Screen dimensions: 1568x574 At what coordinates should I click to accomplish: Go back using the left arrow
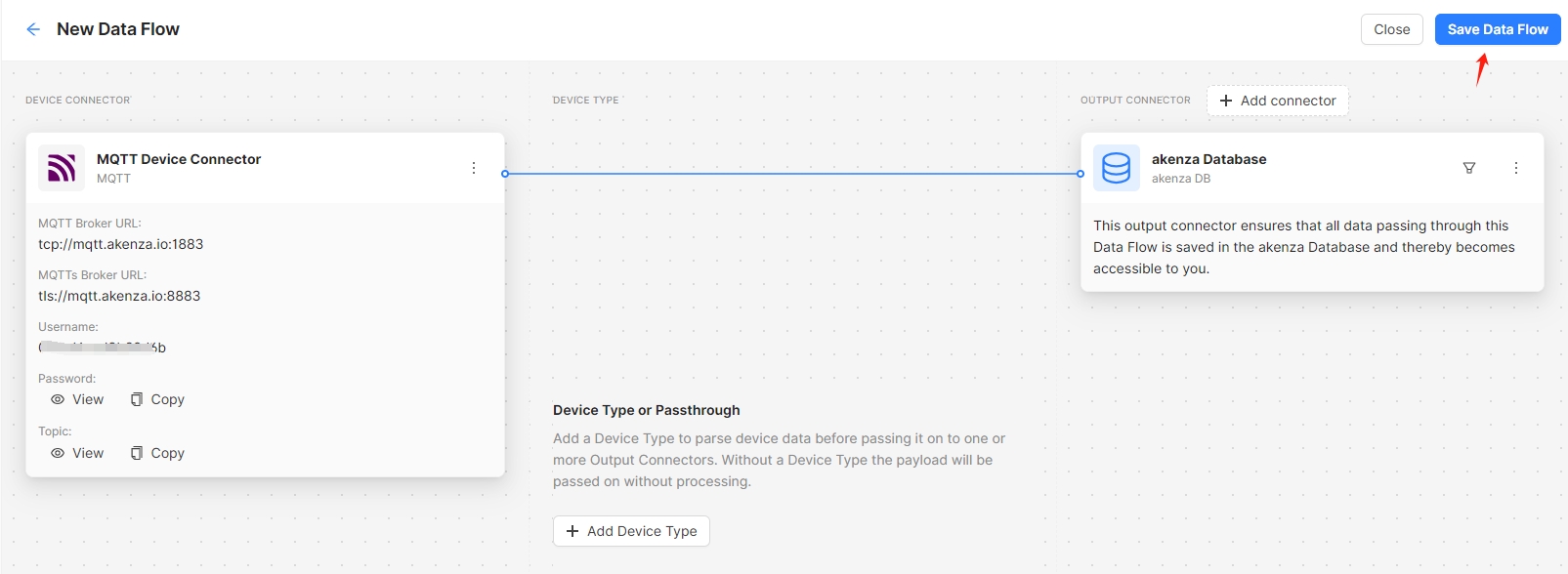[x=33, y=29]
